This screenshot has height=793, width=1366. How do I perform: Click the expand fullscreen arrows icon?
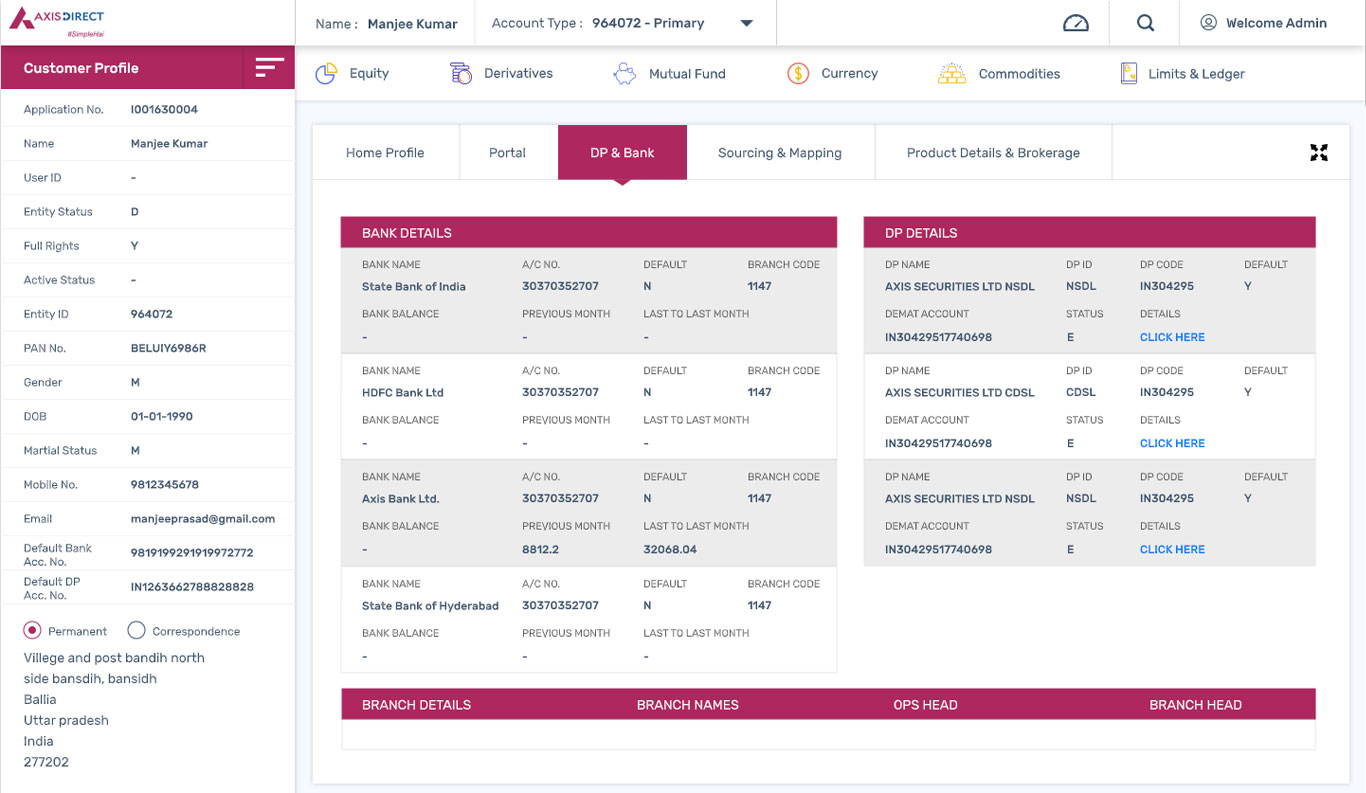(1319, 152)
